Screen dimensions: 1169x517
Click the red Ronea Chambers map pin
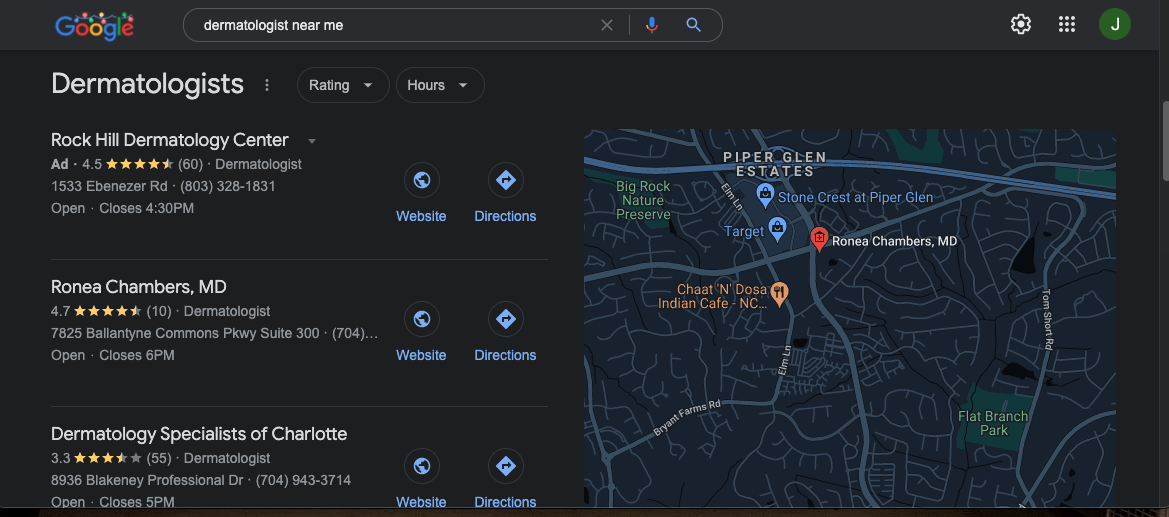[819, 239]
